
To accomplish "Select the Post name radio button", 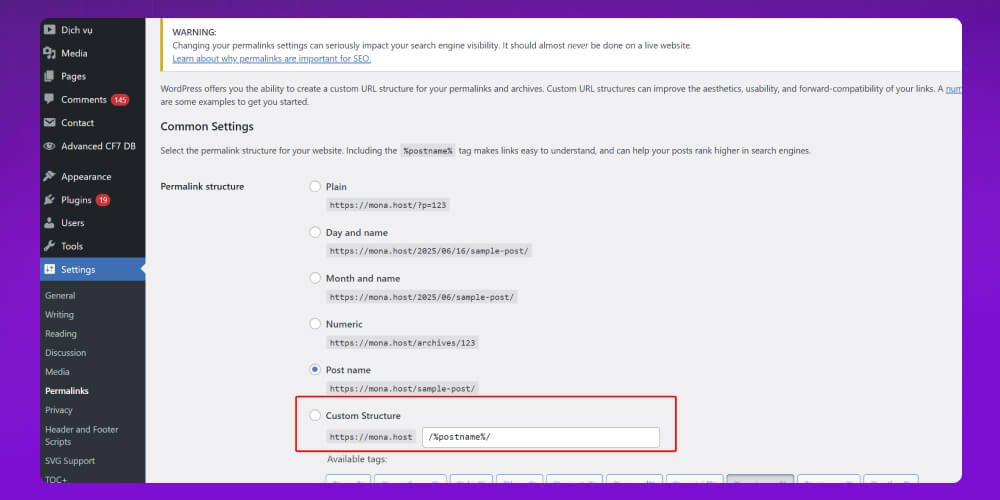I will pos(315,369).
